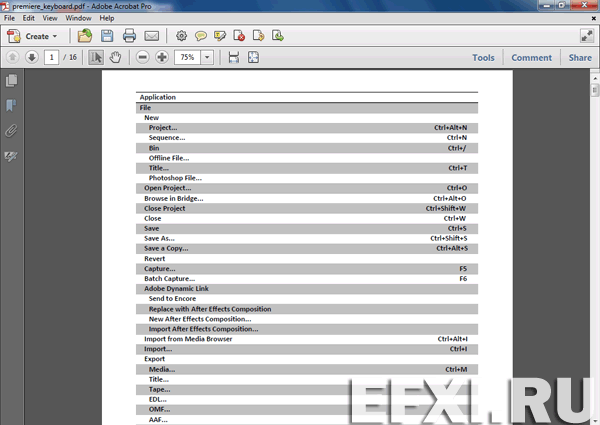Click the extract page icon
Image resolution: width=600 pixels, height=425 pixels.
point(259,36)
